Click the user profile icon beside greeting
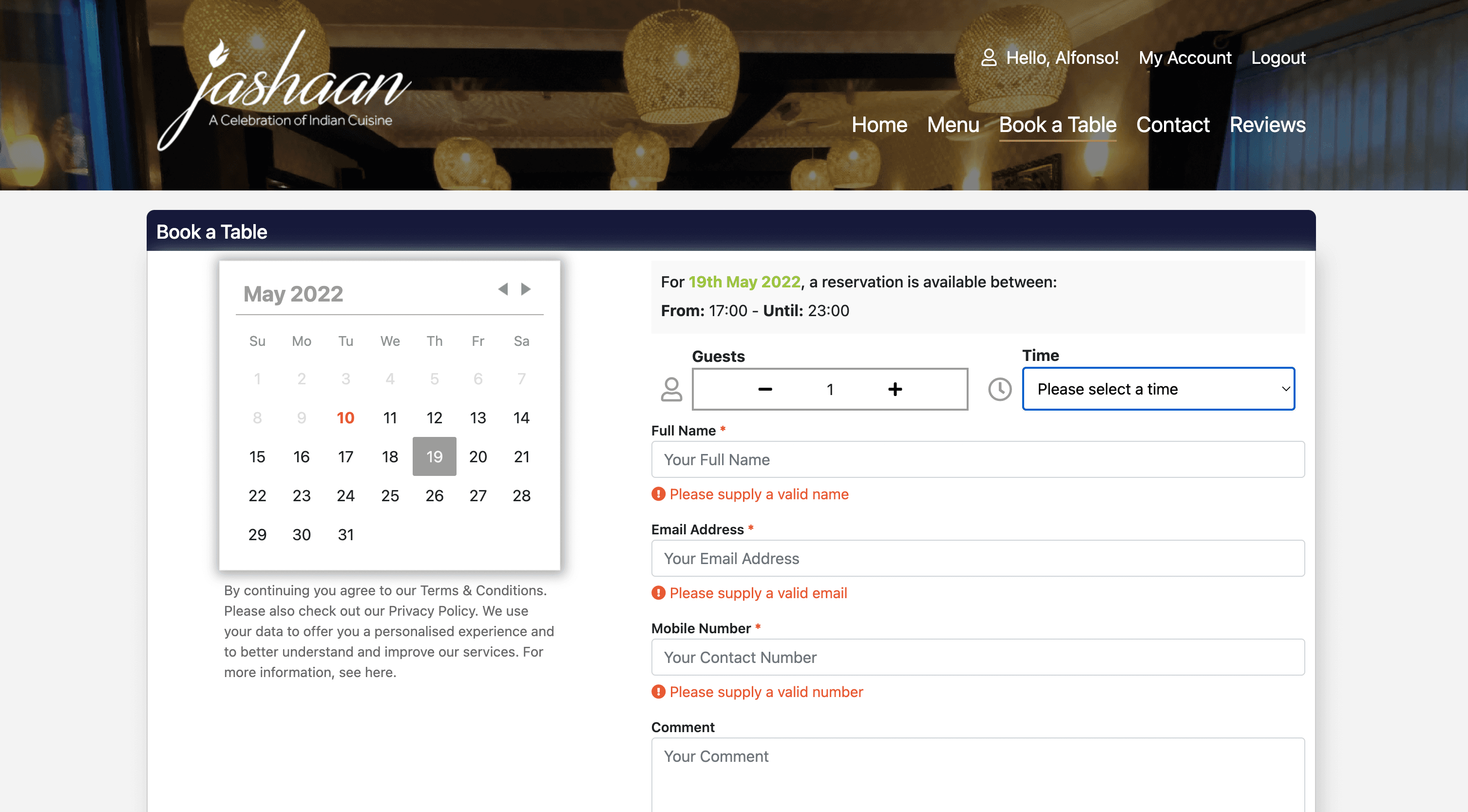Viewport: 1468px width, 812px height. tap(989, 57)
